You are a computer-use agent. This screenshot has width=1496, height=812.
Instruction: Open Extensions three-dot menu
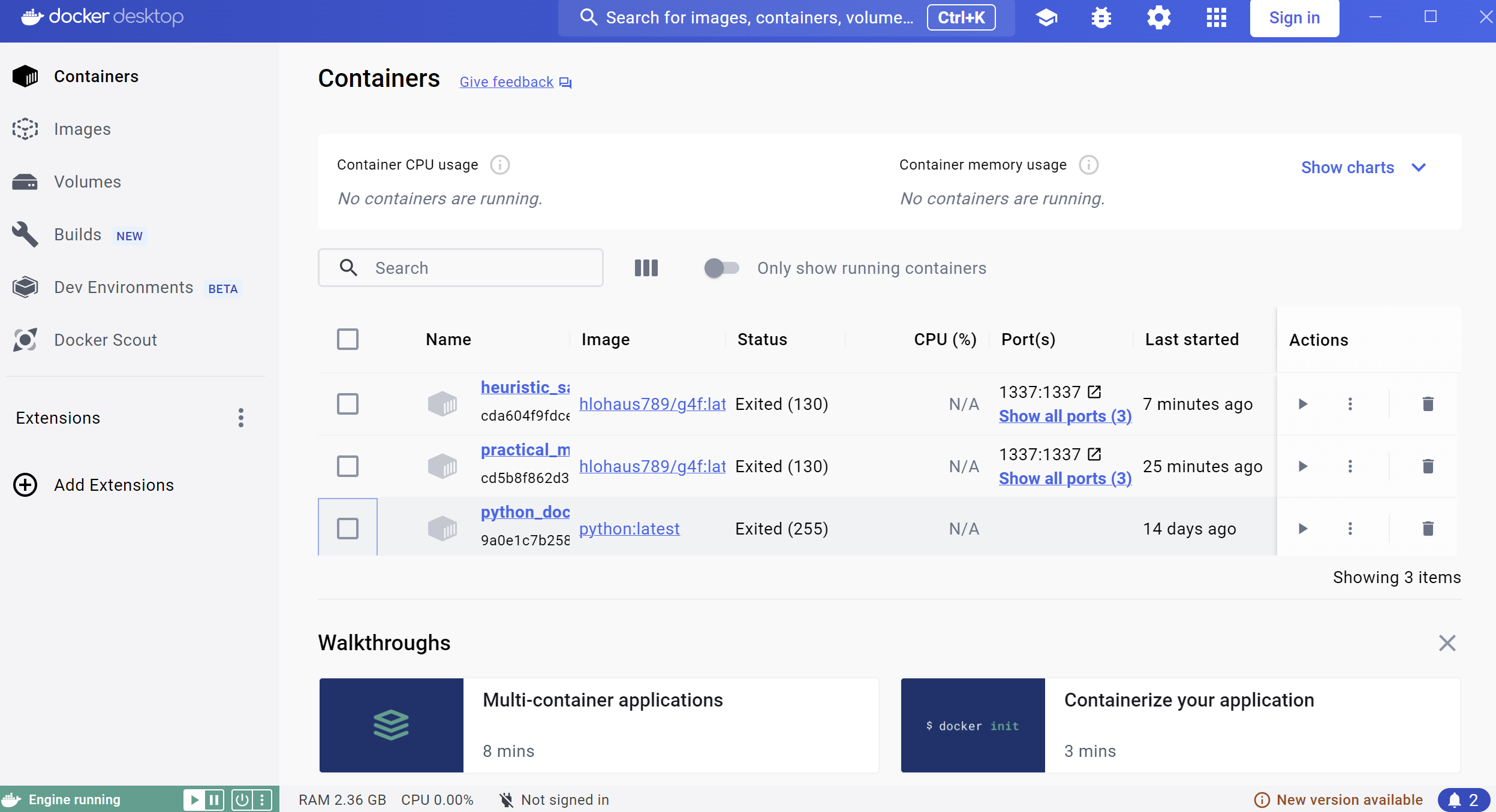tap(240, 418)
